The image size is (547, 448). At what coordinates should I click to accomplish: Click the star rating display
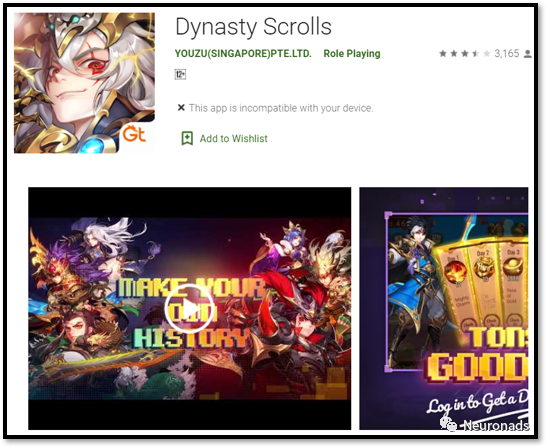(465, 54)
